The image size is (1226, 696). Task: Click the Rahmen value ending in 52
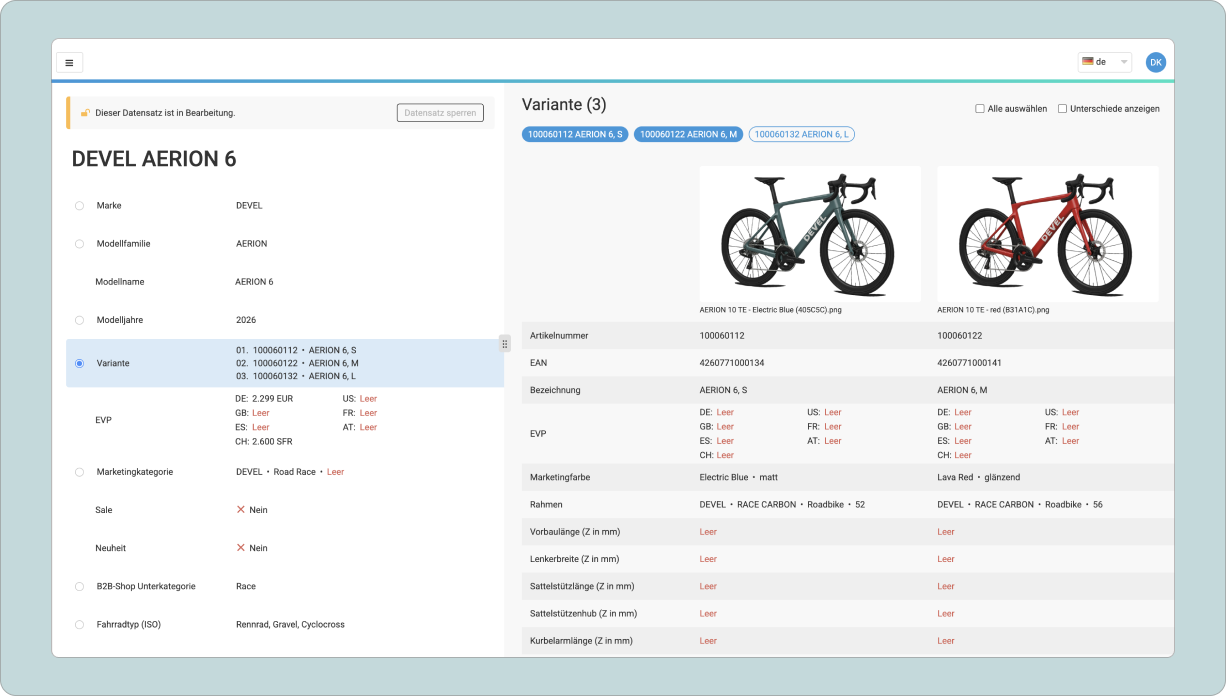coord(782,505)
